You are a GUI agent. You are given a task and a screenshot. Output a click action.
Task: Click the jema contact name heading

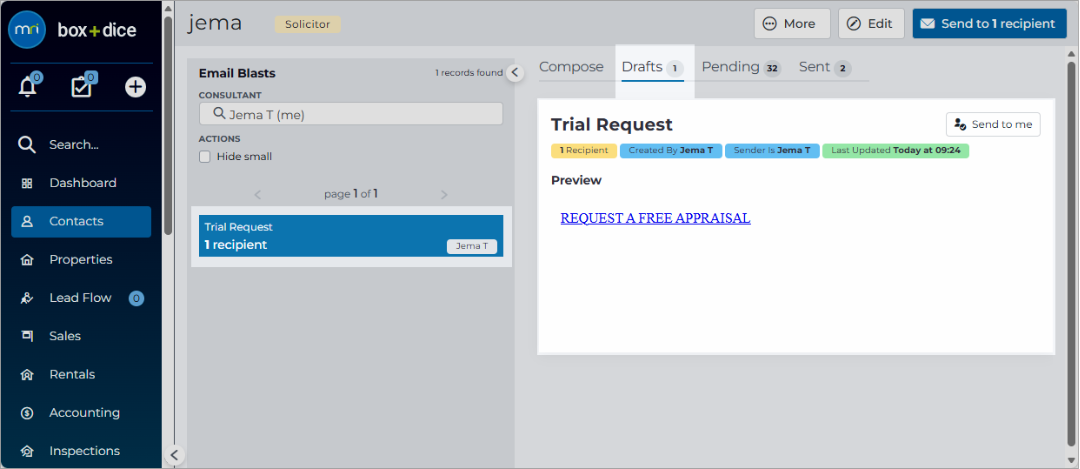(x=215, y=23)
